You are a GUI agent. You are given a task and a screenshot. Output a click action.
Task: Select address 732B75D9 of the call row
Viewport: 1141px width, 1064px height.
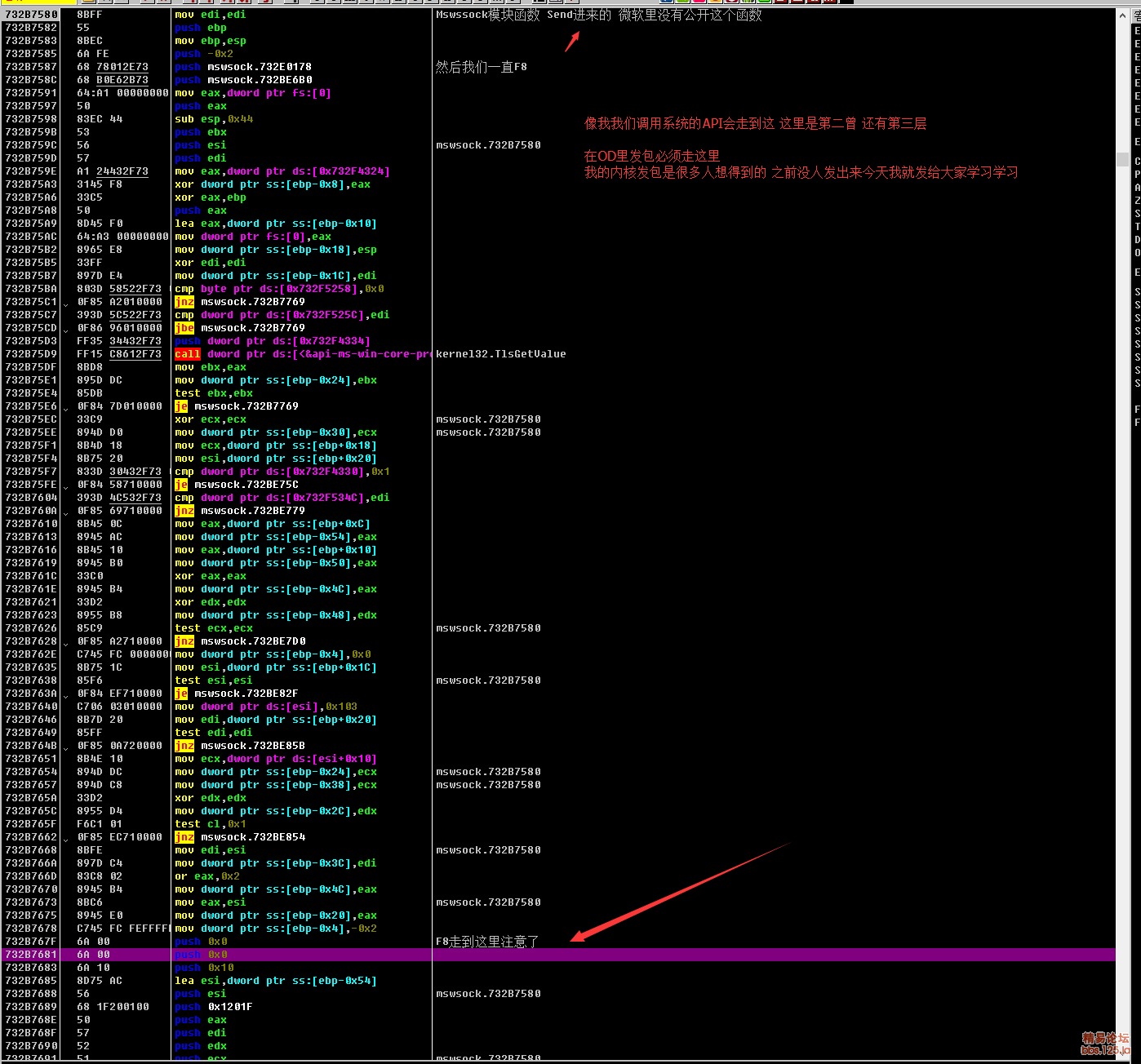tap(31, 354)
